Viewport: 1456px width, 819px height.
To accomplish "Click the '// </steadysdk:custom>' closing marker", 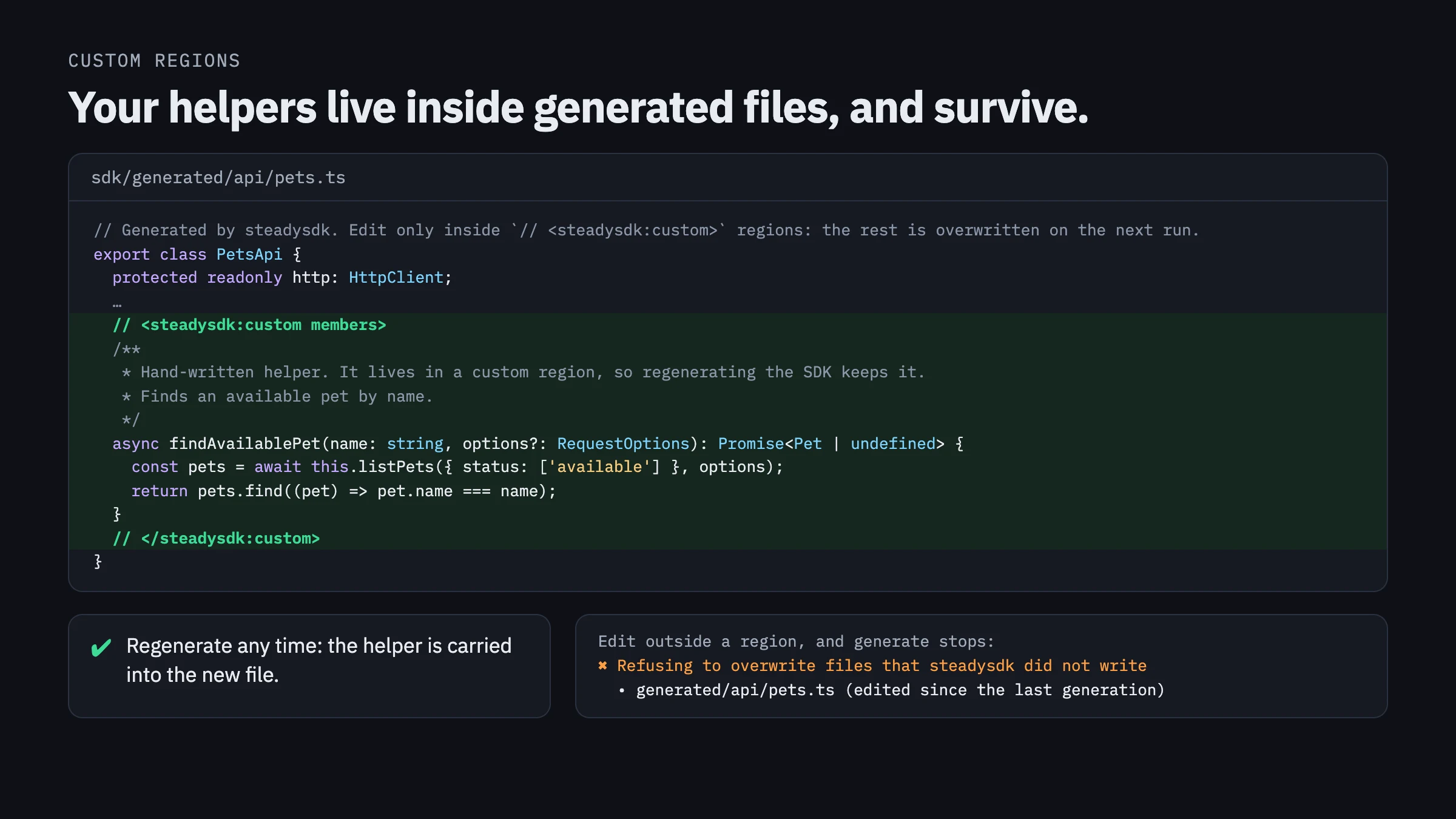I will (216, 539).
